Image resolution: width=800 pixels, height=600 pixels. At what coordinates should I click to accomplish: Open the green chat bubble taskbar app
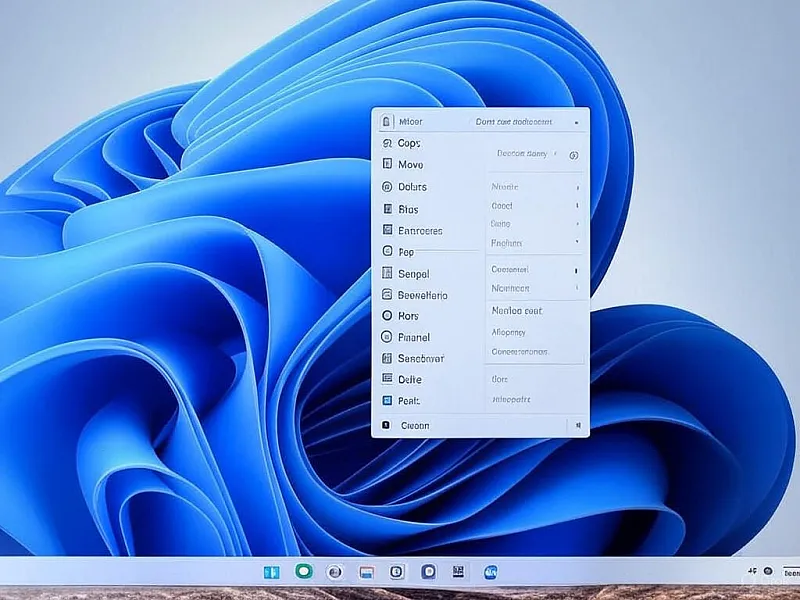click(x=304, y=571)
